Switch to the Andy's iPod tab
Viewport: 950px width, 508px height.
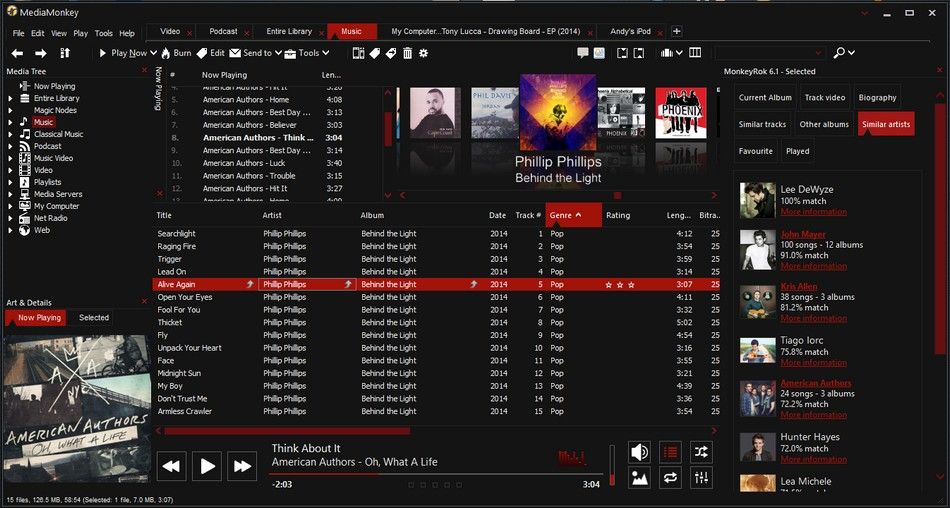pyautogui.click(x=630, y=32)
